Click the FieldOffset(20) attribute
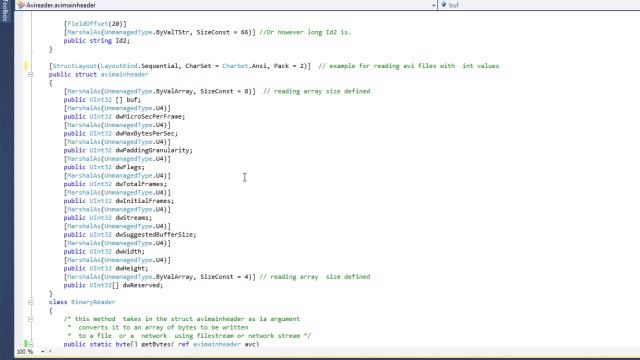The width and height of the screenshot is (640, 360). coord(95,24)
